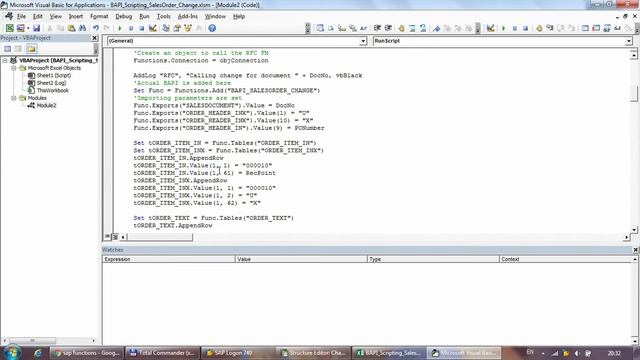640x360 pixels.
Task: Click the volume speaker icon in the tray
Action: pyautogui.click(x=577, y=353)
